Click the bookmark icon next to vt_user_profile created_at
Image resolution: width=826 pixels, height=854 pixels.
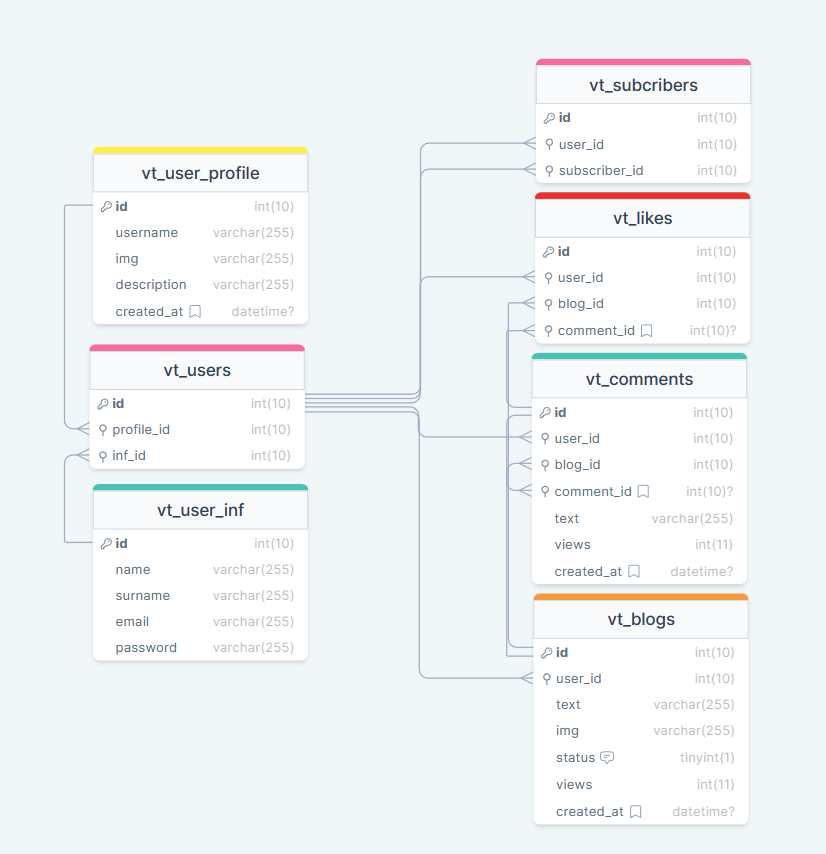click(195, 311)
